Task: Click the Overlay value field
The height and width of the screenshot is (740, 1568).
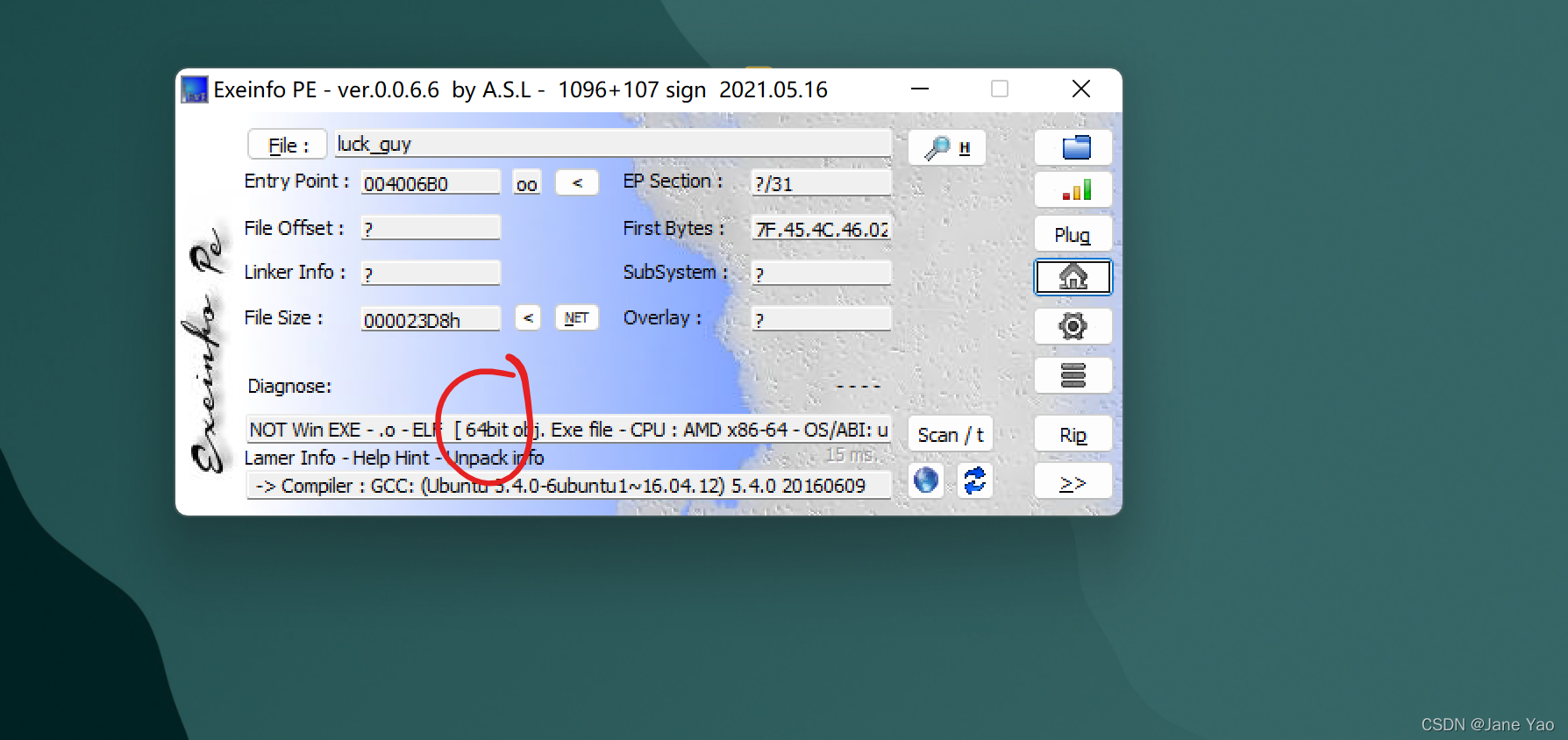Action: pos(821,319)
